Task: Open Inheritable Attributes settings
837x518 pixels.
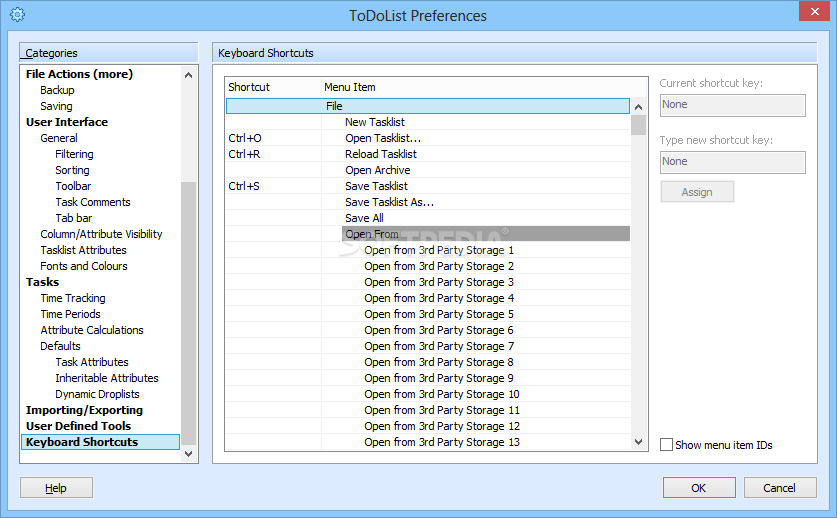Action: tap(107, 378)
